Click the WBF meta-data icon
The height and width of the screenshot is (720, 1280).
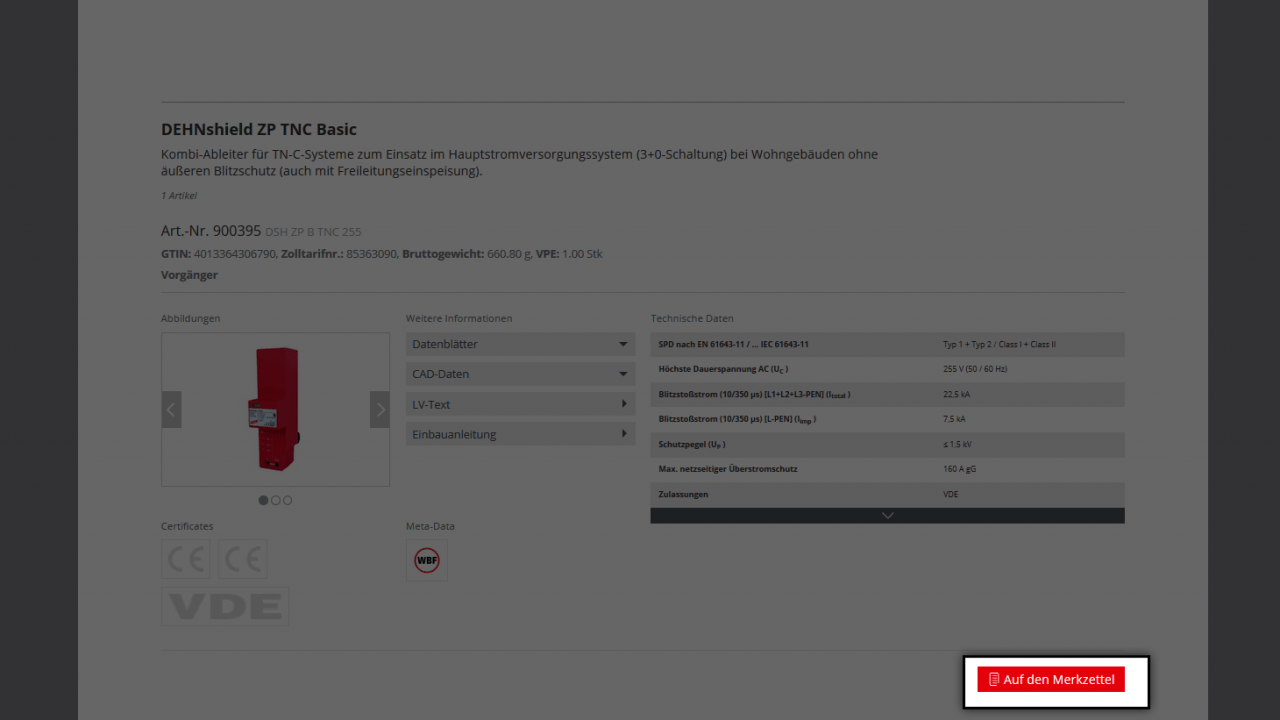[427, 560]
